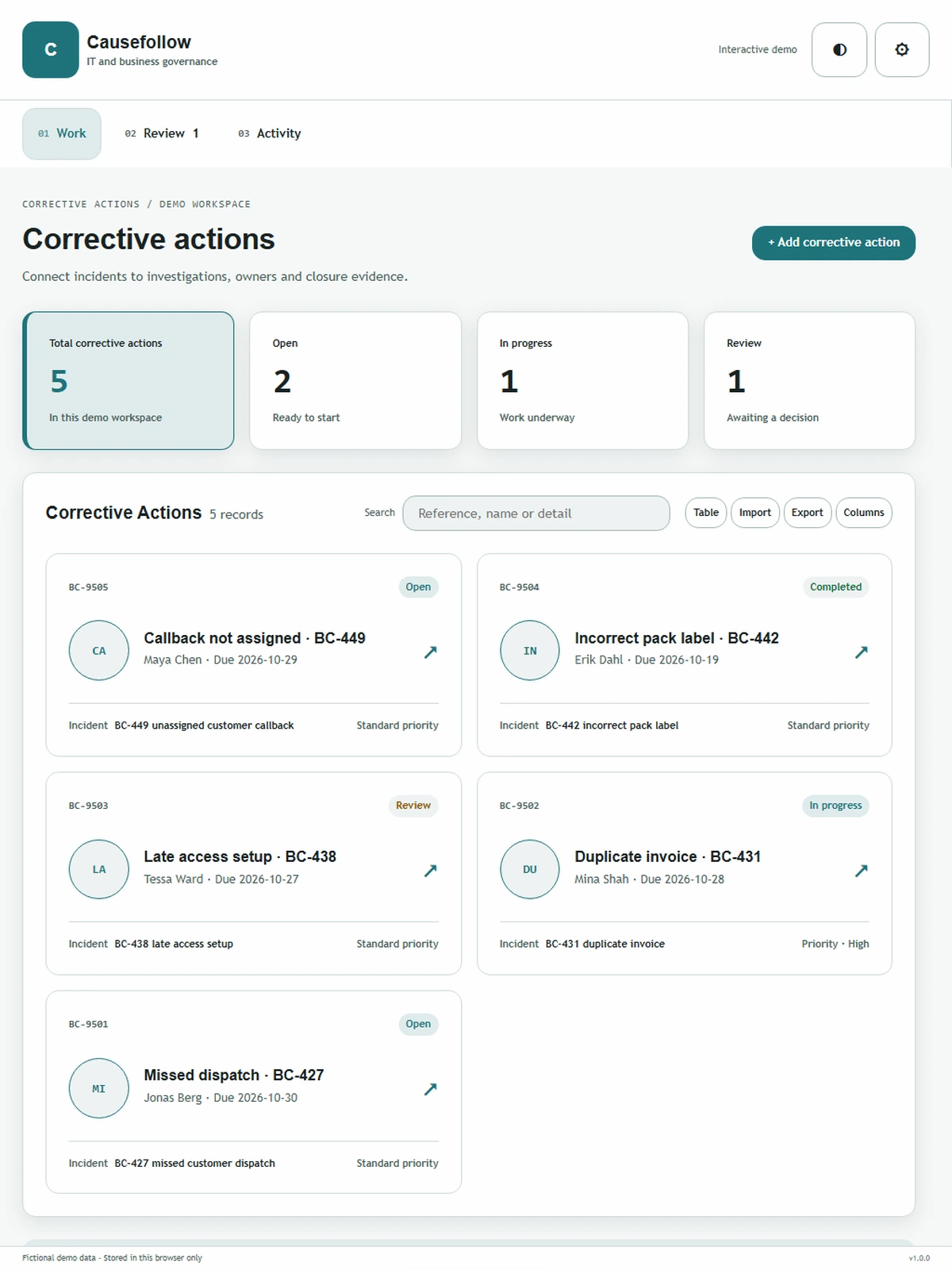Open Callback not assigned · BC-449 title

tap(255, 638)
